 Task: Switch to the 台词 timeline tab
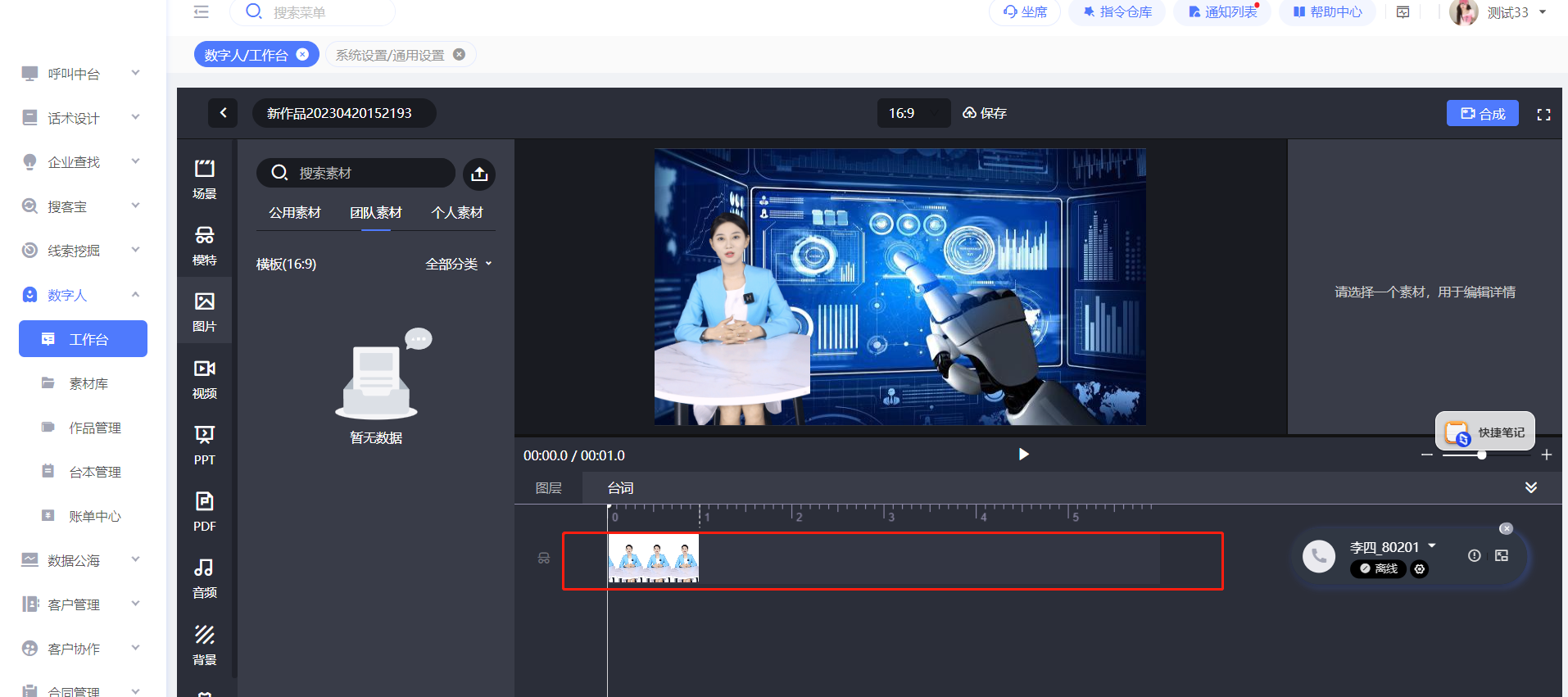(x=620, y=488)
